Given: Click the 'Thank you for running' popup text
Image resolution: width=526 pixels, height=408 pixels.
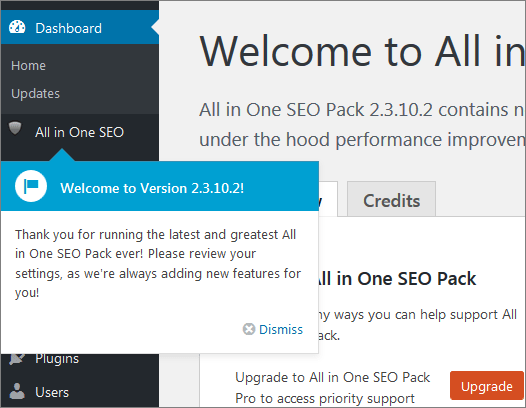Looking at the screenshot, I should coord(158,263).
